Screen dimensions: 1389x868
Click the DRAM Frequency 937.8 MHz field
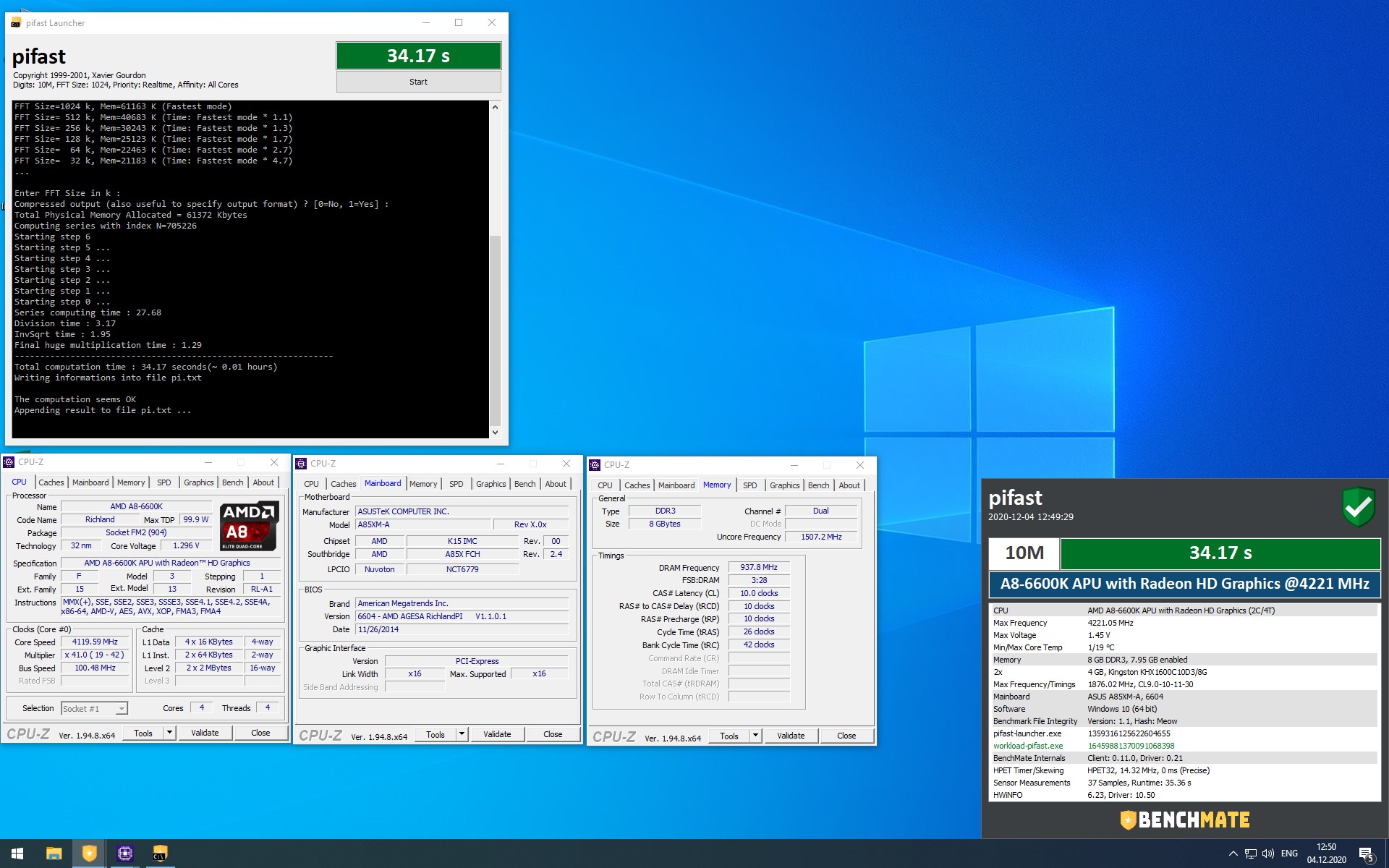759,568
